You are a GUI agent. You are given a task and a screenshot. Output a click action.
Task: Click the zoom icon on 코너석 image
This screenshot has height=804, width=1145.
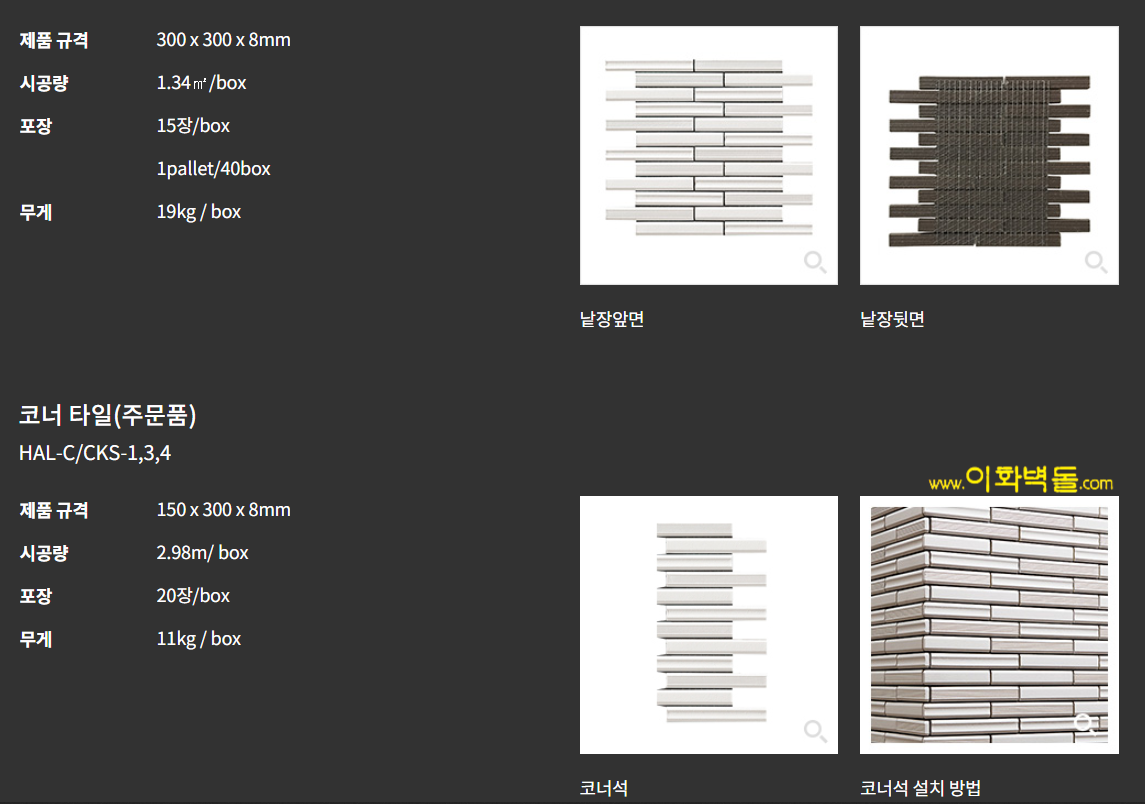(x=815, y=731)
